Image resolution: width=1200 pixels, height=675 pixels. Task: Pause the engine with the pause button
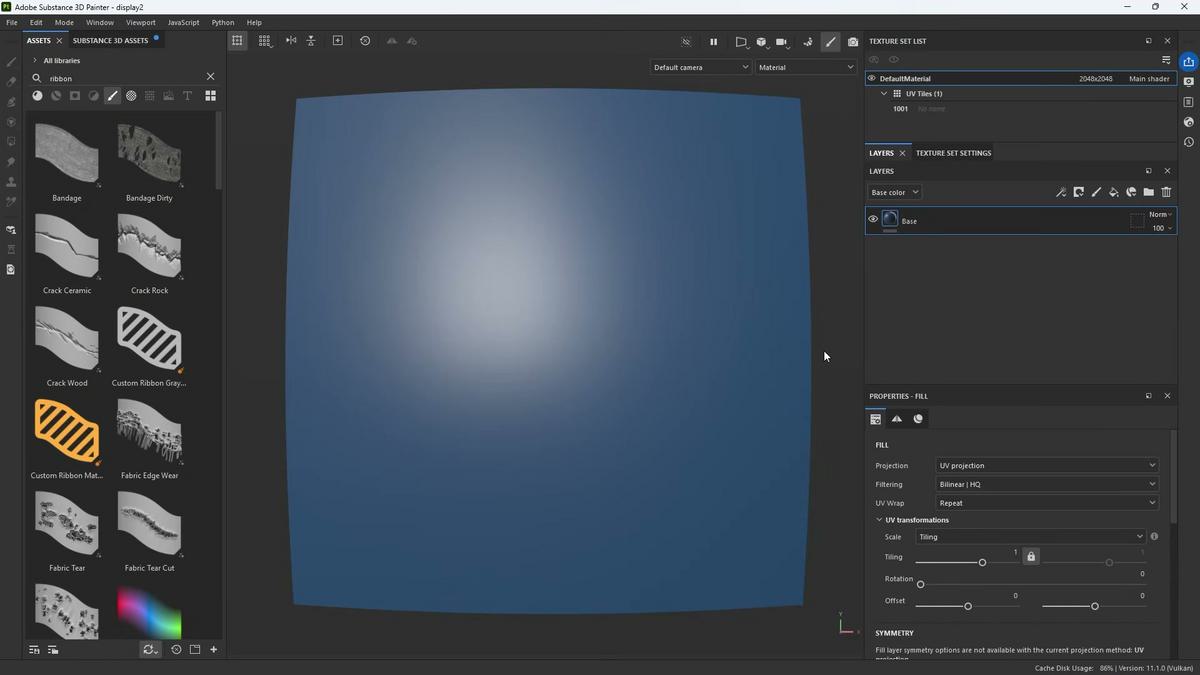(x=713, y=42)
